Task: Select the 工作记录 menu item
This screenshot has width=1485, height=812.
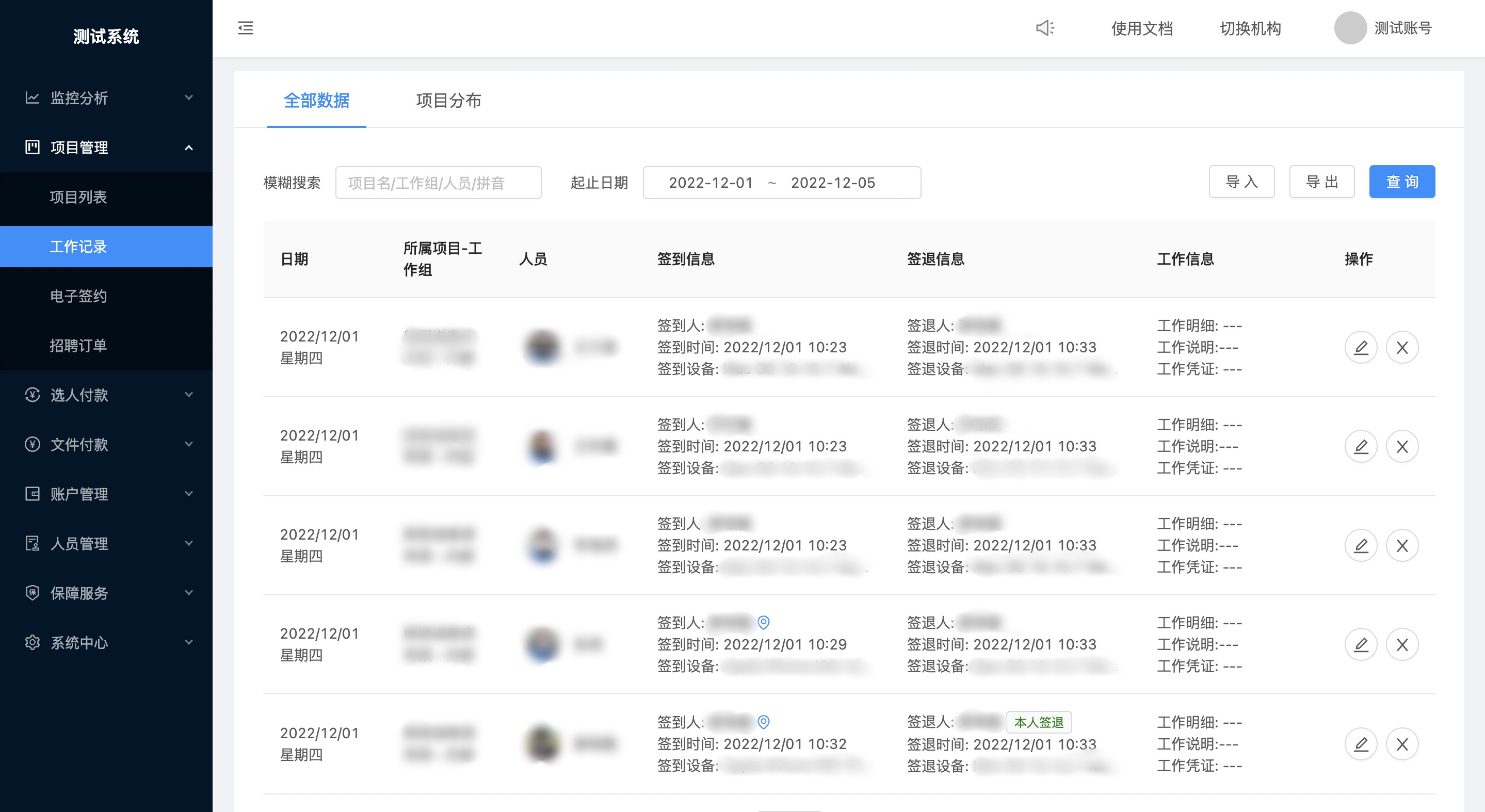Action: pos(106,247)
